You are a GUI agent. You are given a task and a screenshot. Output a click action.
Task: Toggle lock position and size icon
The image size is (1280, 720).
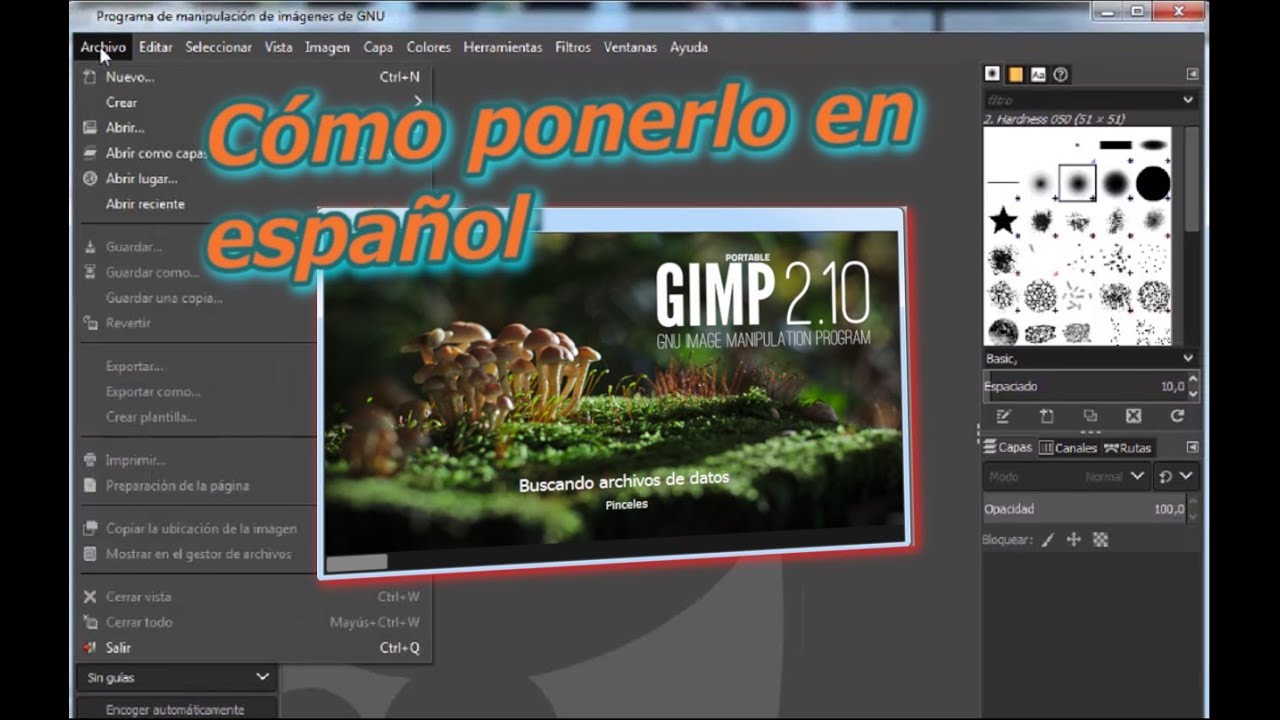(x=1074, y=540)
